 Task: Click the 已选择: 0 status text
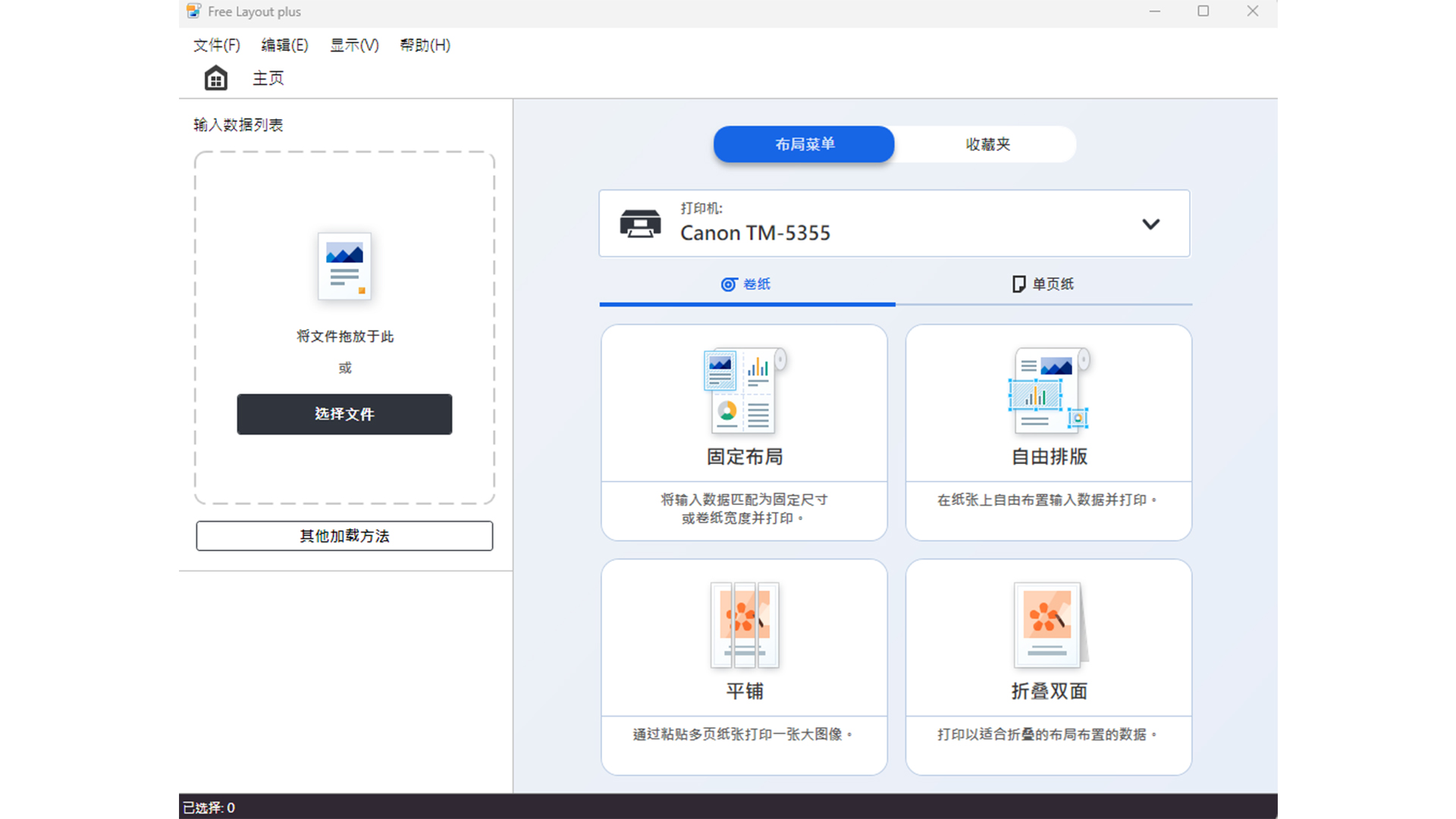[x=209, y=808]
